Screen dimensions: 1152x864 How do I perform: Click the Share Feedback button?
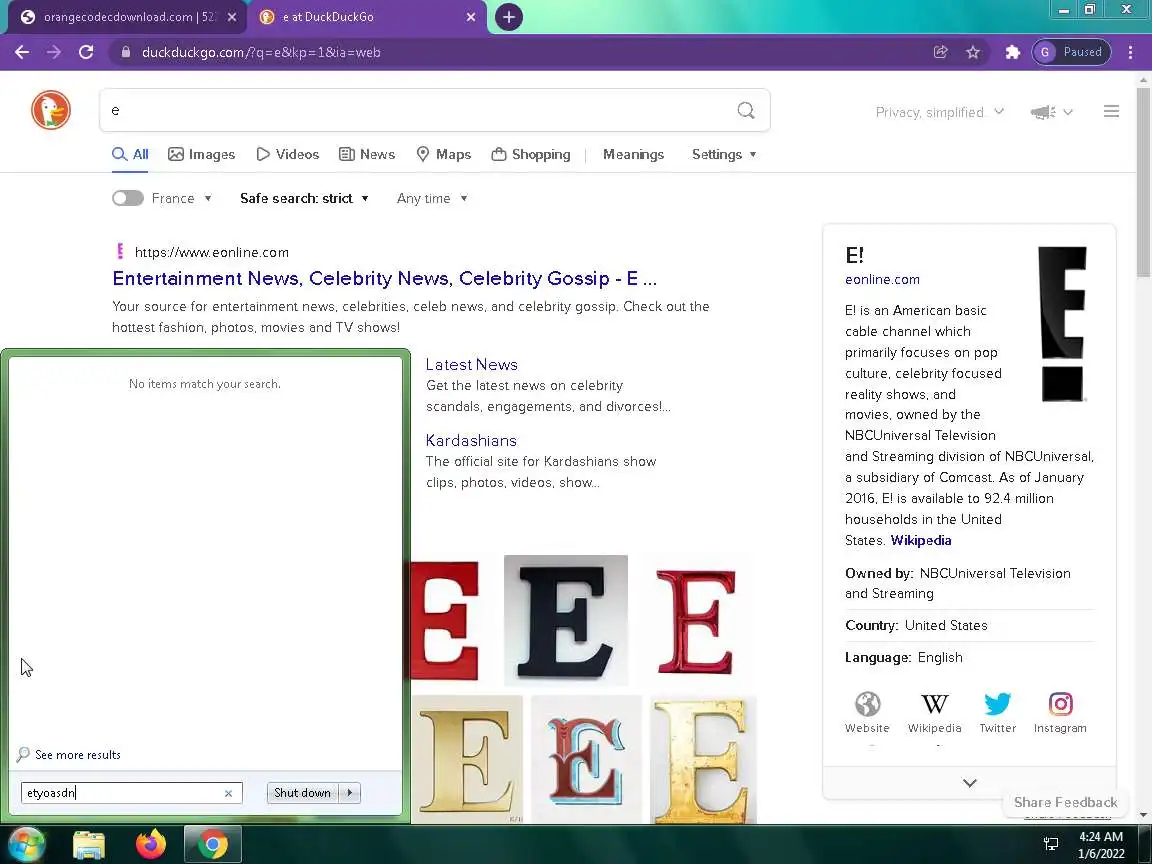point(1065,802)
